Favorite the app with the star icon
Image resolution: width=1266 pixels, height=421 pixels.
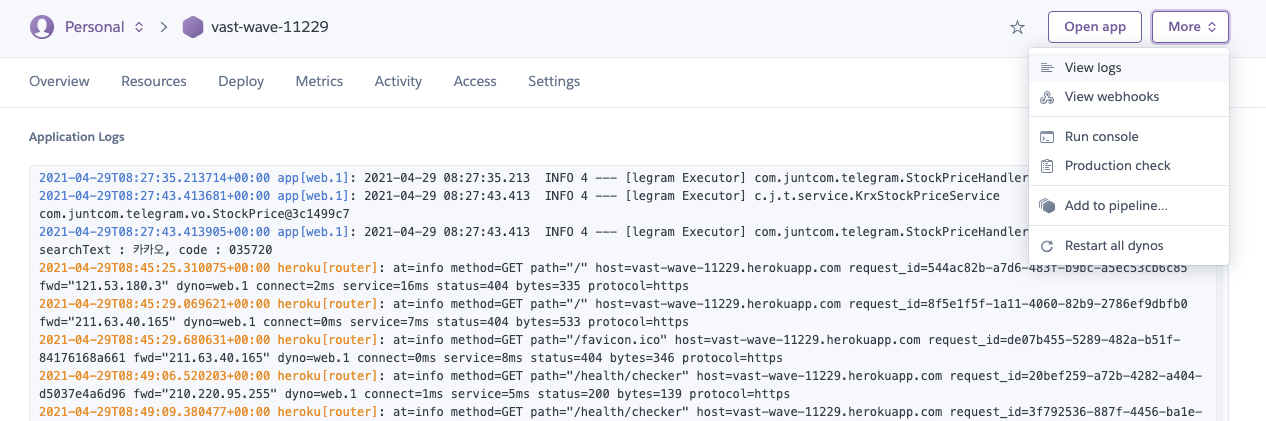1017,27
